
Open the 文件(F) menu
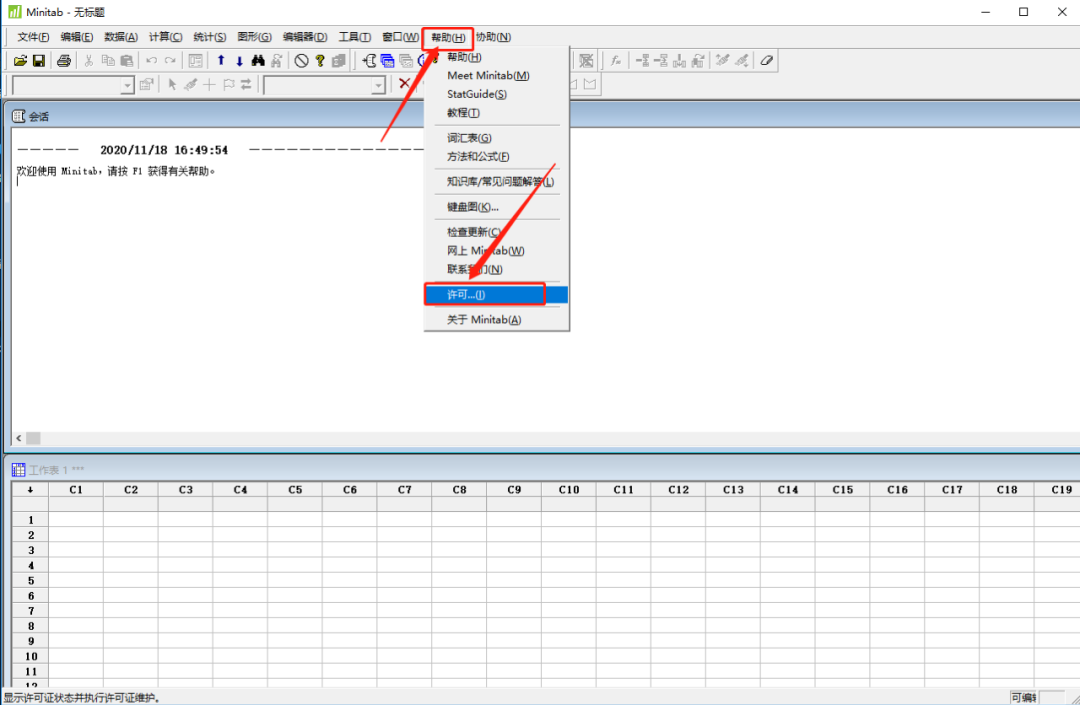coord(33,37)
